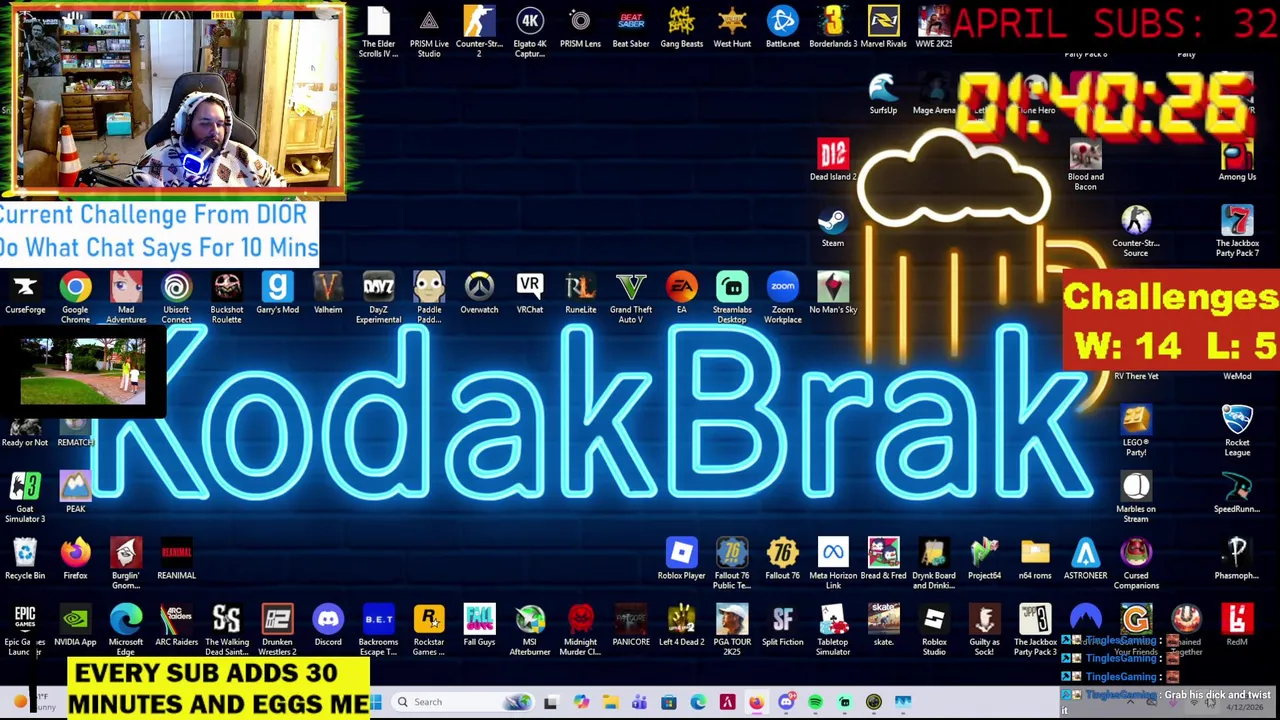Launch Elgato 4K Capture utility
The width and height of the screenshot is (1280, 720).
click(530, 31)
